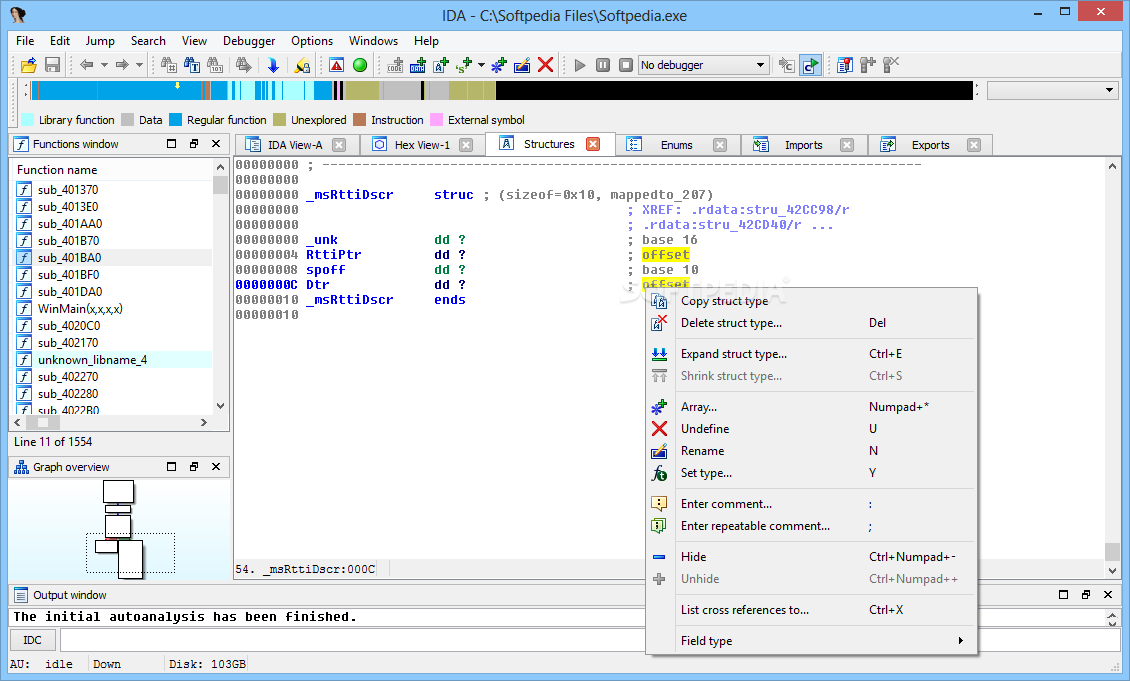Open the combo box beside navigation band

coord(1051,90)
